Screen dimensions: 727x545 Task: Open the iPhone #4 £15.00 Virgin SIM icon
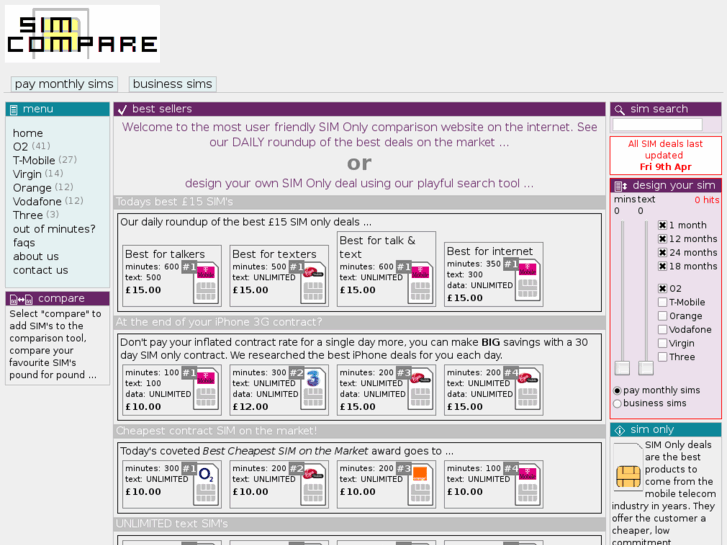point(527,389)
